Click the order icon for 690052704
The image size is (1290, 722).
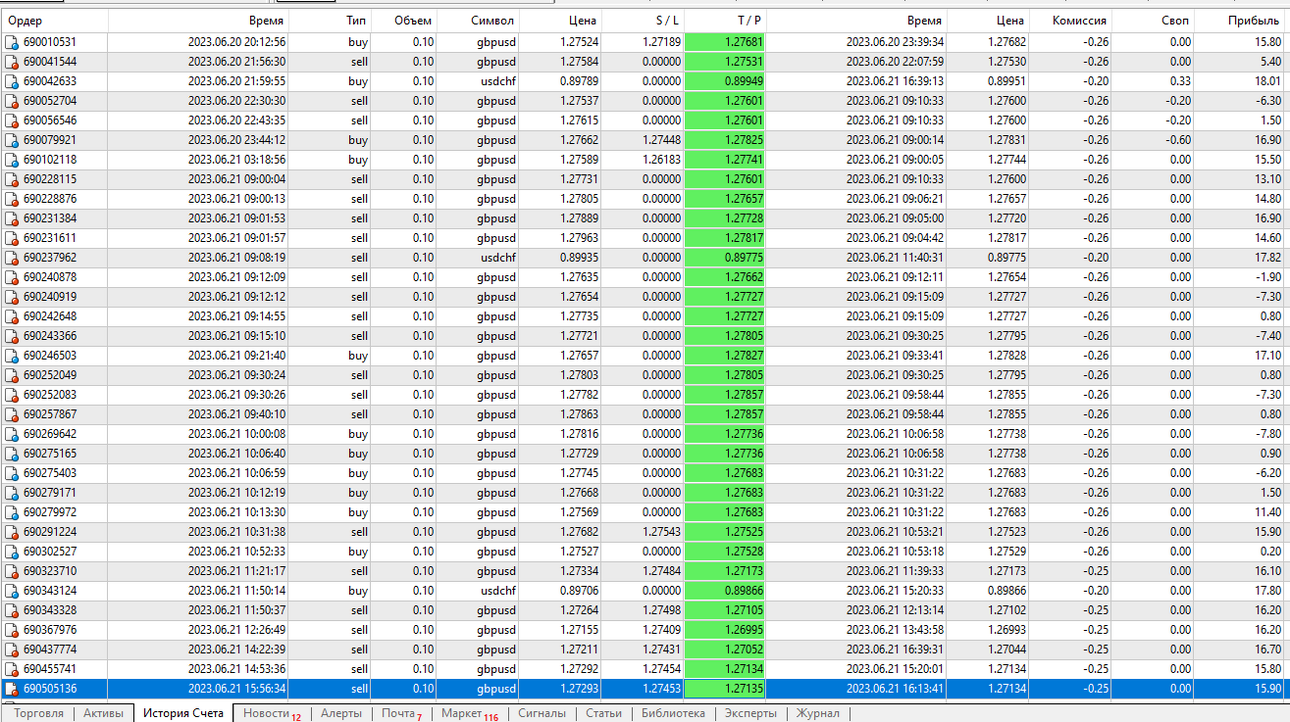point(12,101)
